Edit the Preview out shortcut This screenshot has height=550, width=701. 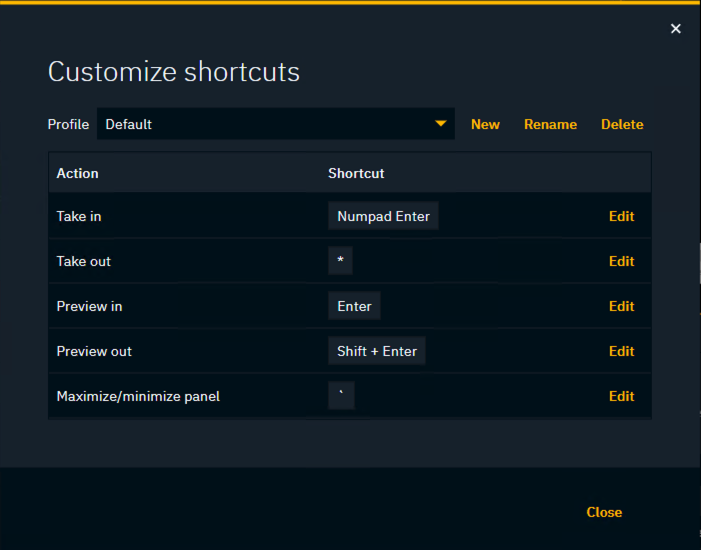621,351
